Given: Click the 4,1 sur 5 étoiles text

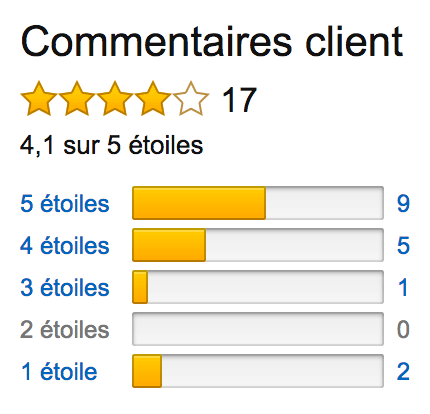Looking at the screenshot, I should 111,145.
